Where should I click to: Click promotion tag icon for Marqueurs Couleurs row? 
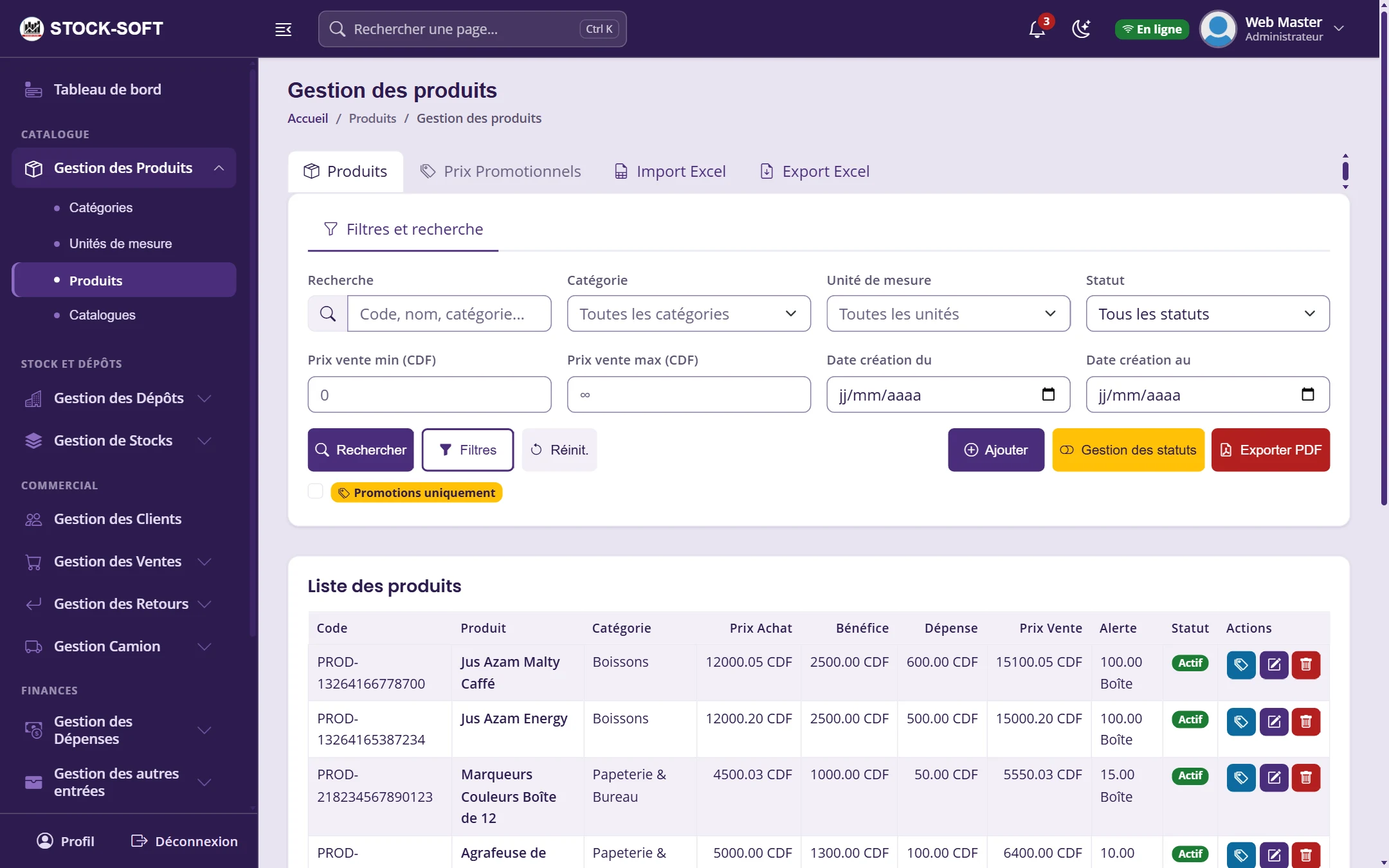(1241, 778)
